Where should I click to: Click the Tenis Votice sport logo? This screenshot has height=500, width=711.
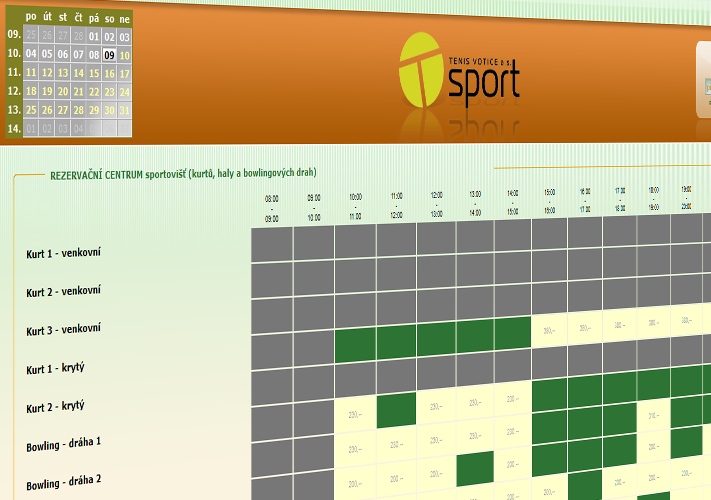tap(459, 77)
